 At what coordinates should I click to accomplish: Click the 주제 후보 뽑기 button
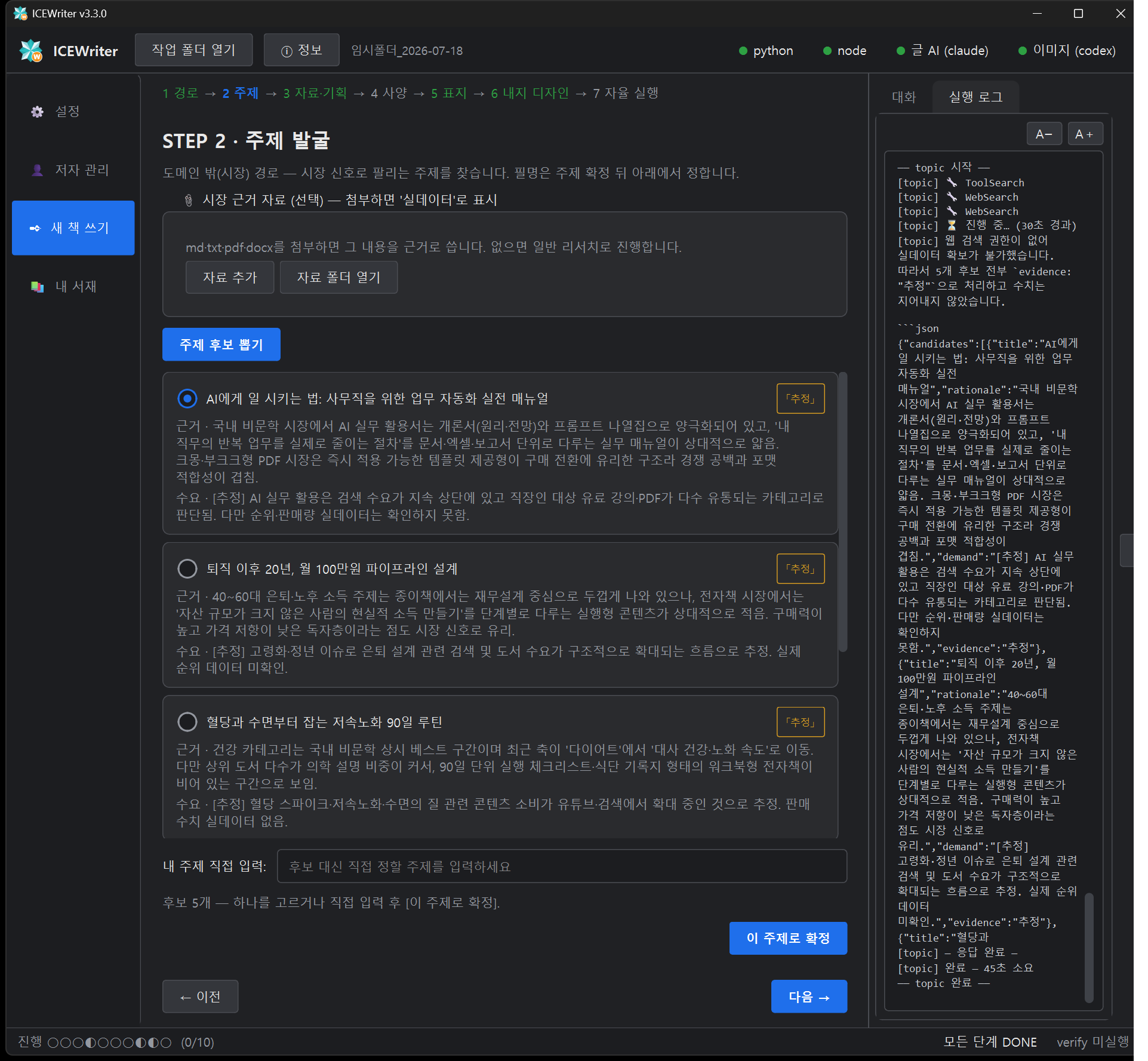pos(221,345)
